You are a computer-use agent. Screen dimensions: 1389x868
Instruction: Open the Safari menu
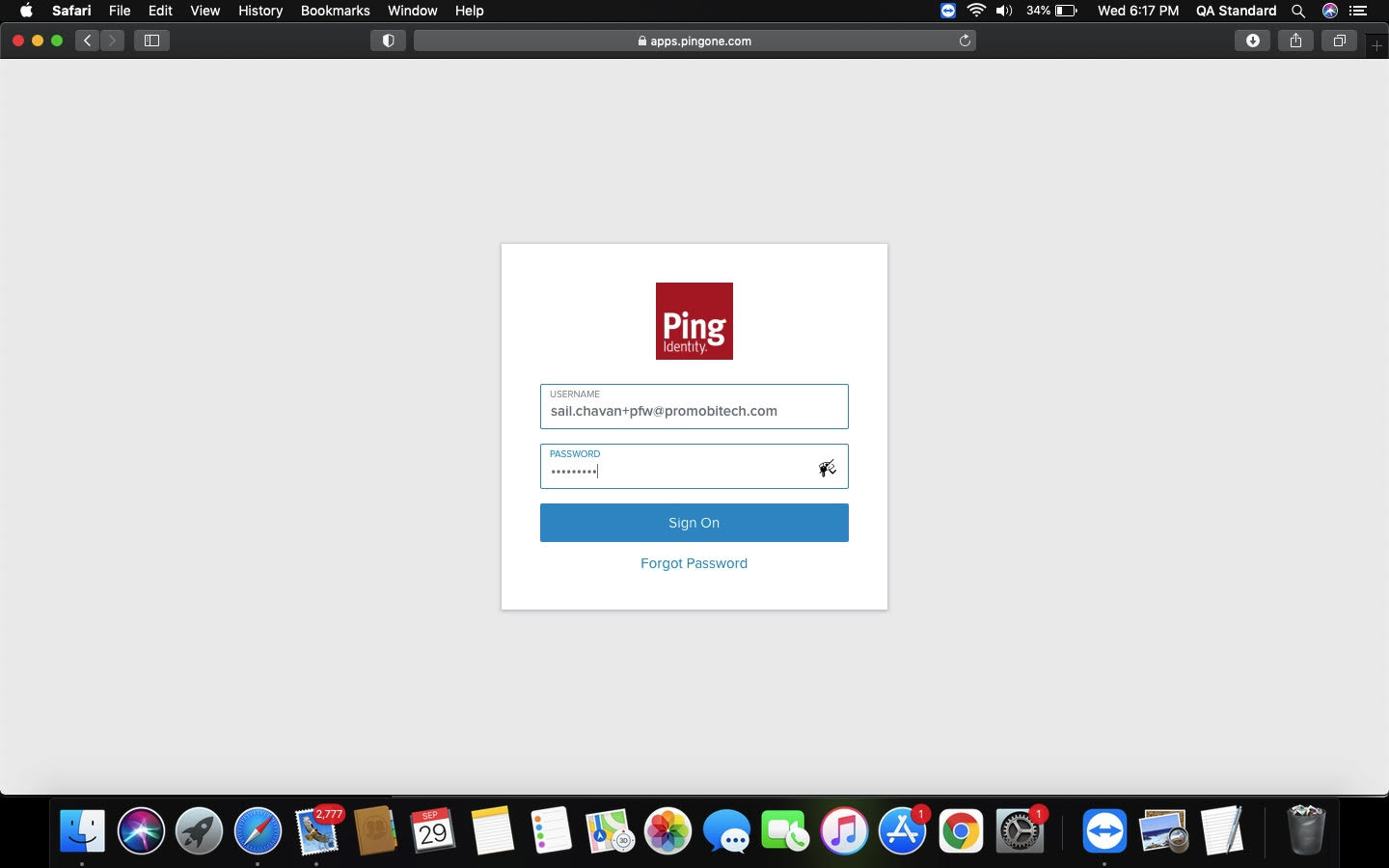pyautogui.click(x=71, y=11)
